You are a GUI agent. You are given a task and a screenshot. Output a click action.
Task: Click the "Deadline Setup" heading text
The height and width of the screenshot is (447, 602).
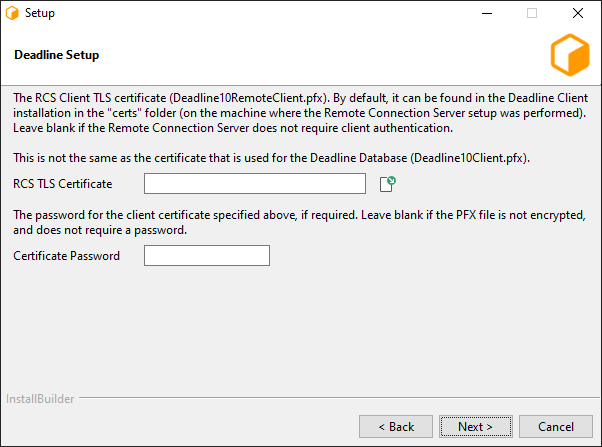[x=57, y=55]
